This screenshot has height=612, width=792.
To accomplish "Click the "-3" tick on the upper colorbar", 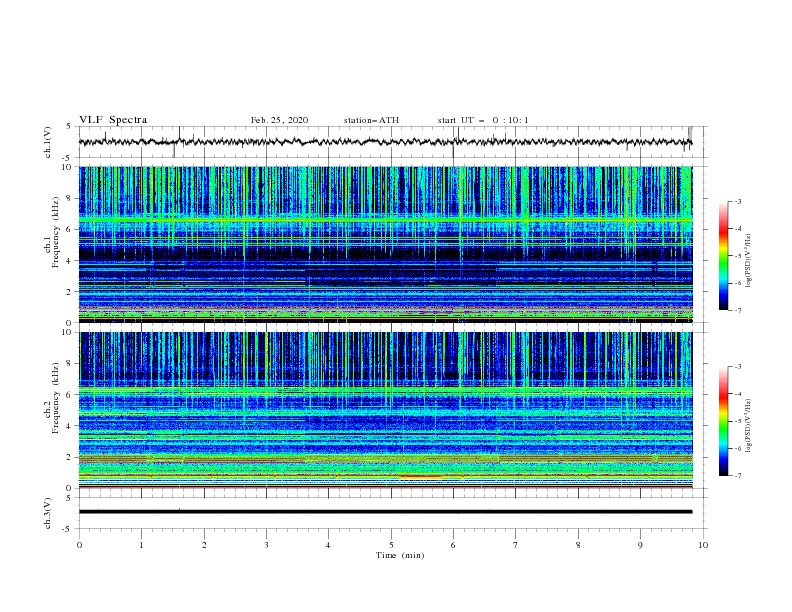I will point(737,201).
